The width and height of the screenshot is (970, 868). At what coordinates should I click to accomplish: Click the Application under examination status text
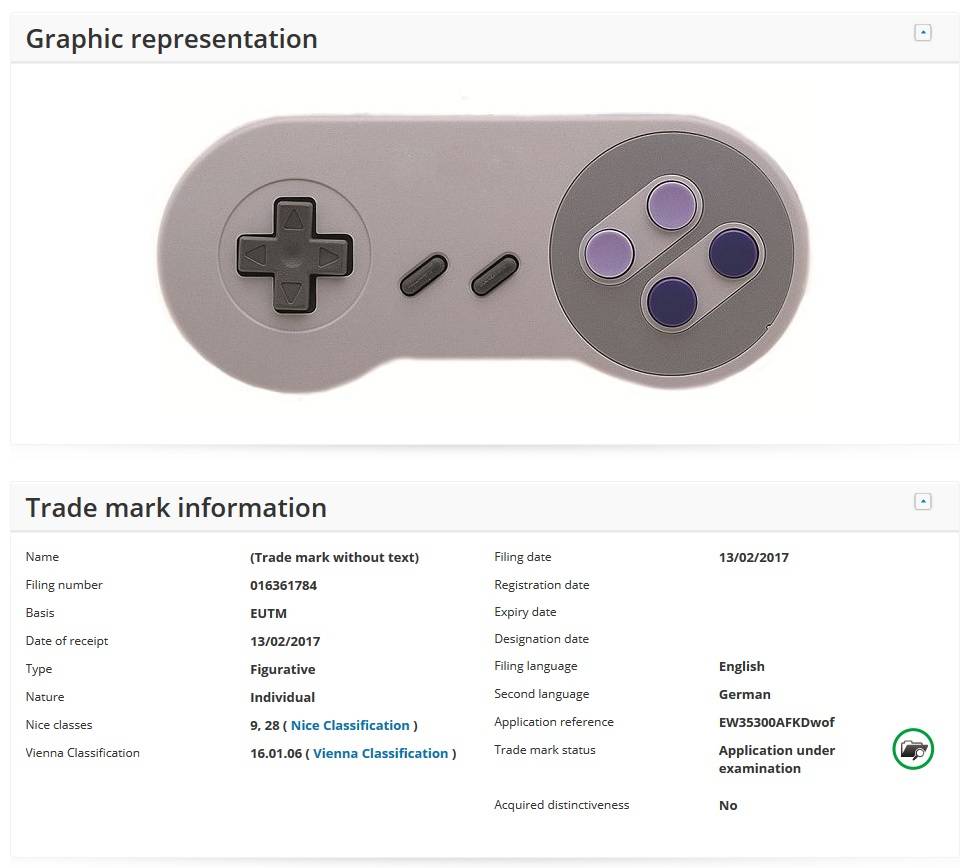pos(777,759)
